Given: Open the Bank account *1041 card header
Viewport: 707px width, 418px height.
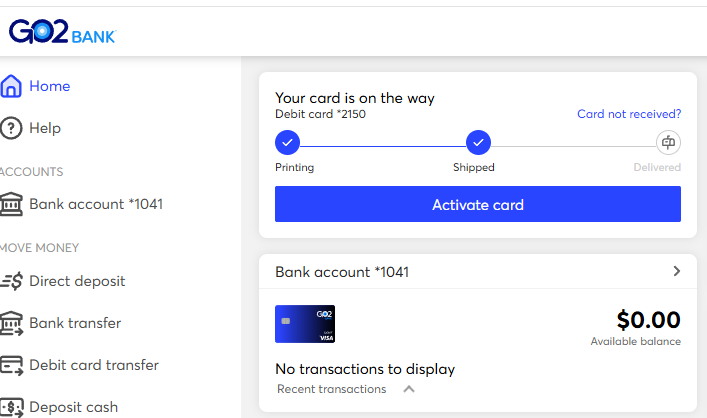Looking at the screenshot, I should [478, 271].
